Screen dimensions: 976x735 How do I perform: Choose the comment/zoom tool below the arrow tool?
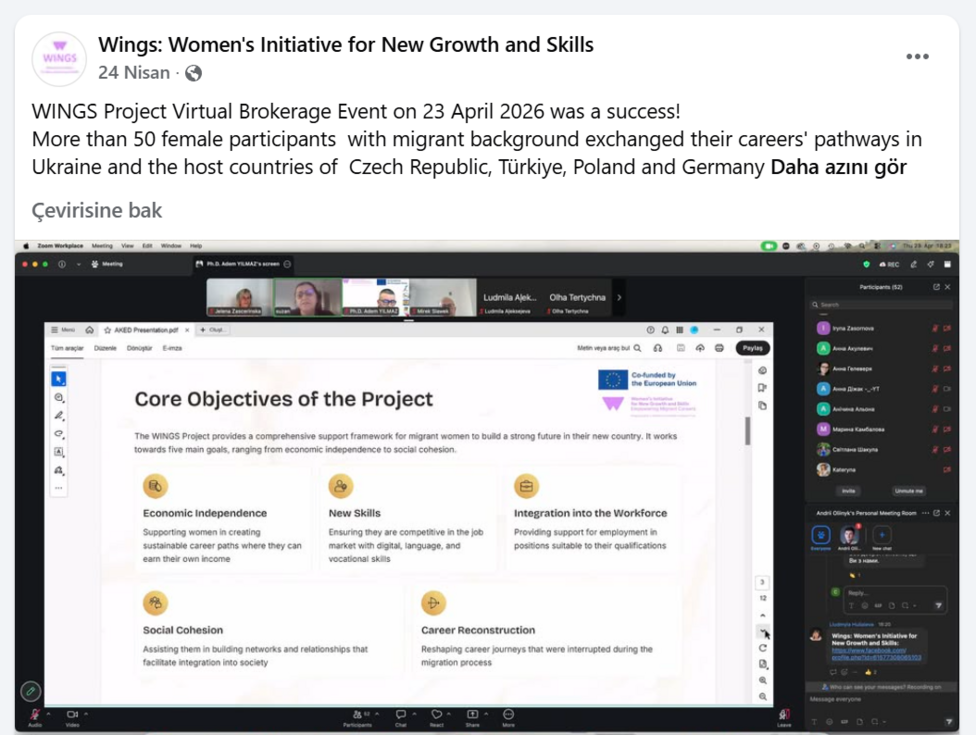(59, 397)
